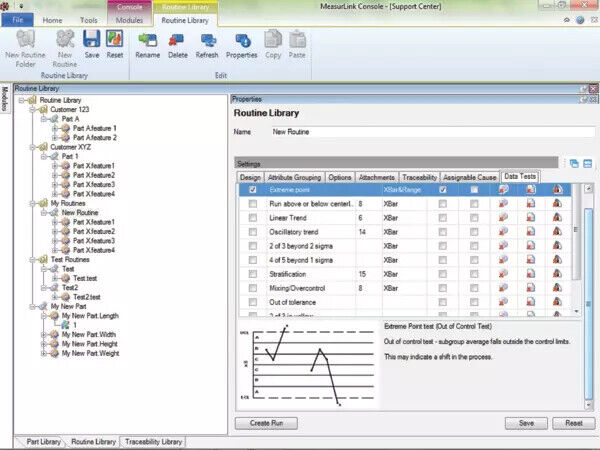Switch to the Home ribbon tab
The image size is (600, 450).
tap(52, 20)
